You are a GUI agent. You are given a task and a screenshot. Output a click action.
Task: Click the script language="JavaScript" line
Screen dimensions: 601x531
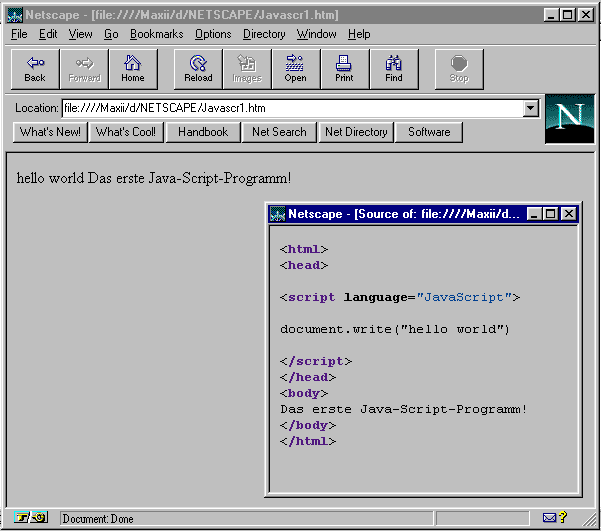click(400, 298)
